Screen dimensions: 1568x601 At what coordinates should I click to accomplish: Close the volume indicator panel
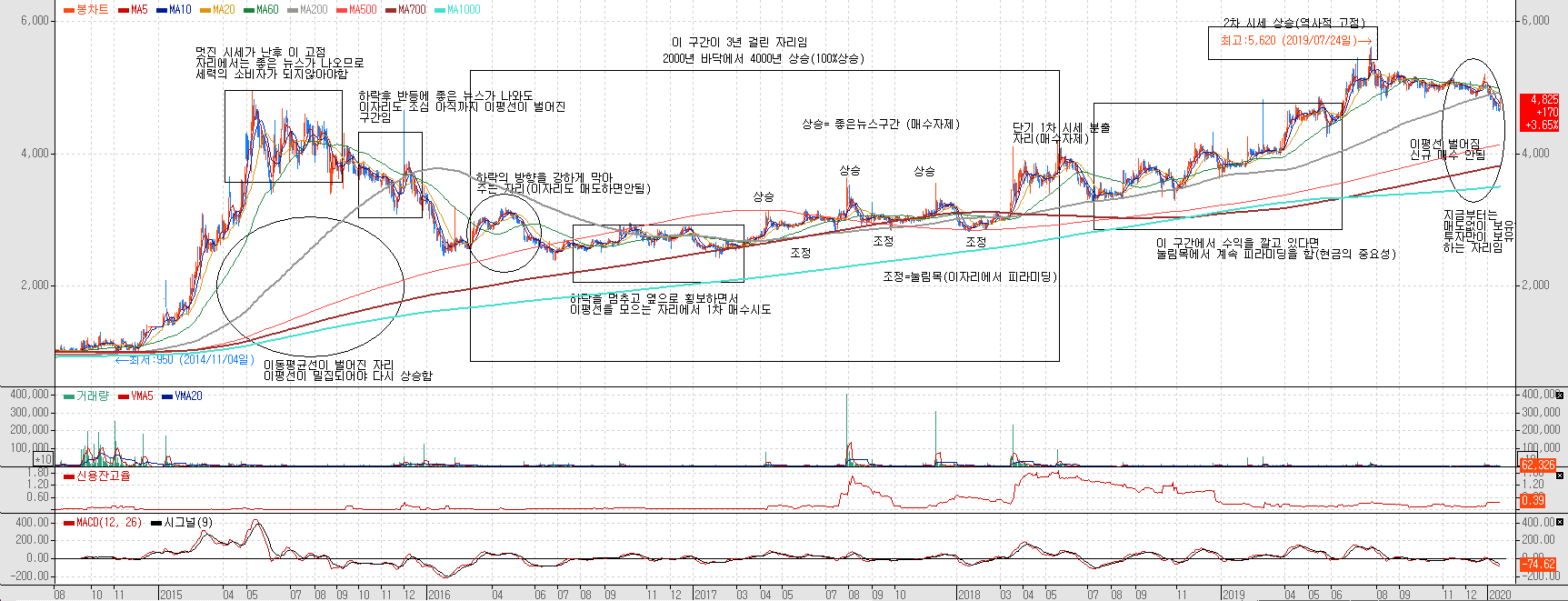tap(1560, 396)
